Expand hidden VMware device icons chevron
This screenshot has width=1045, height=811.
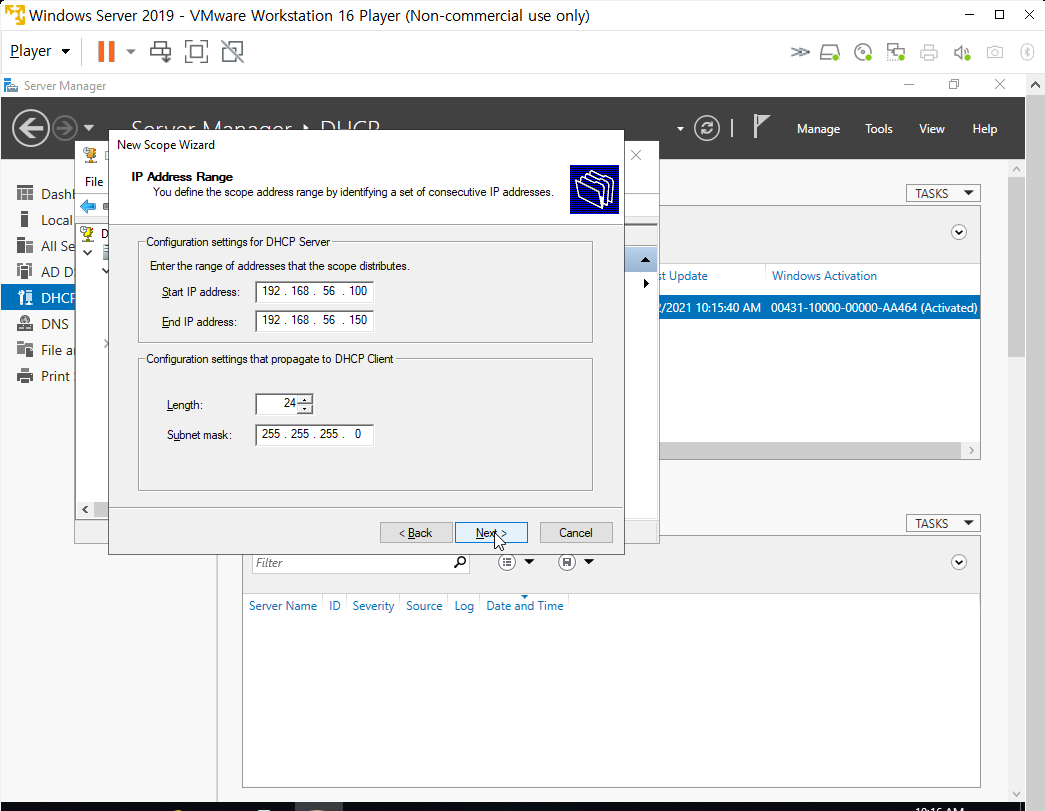tap(800, 52)
